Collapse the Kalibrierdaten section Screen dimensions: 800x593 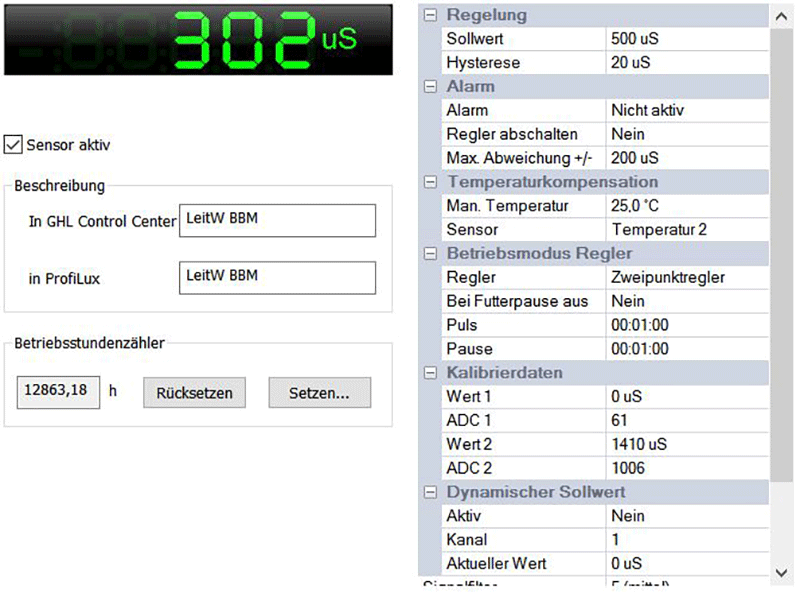[x=431, y=372]
